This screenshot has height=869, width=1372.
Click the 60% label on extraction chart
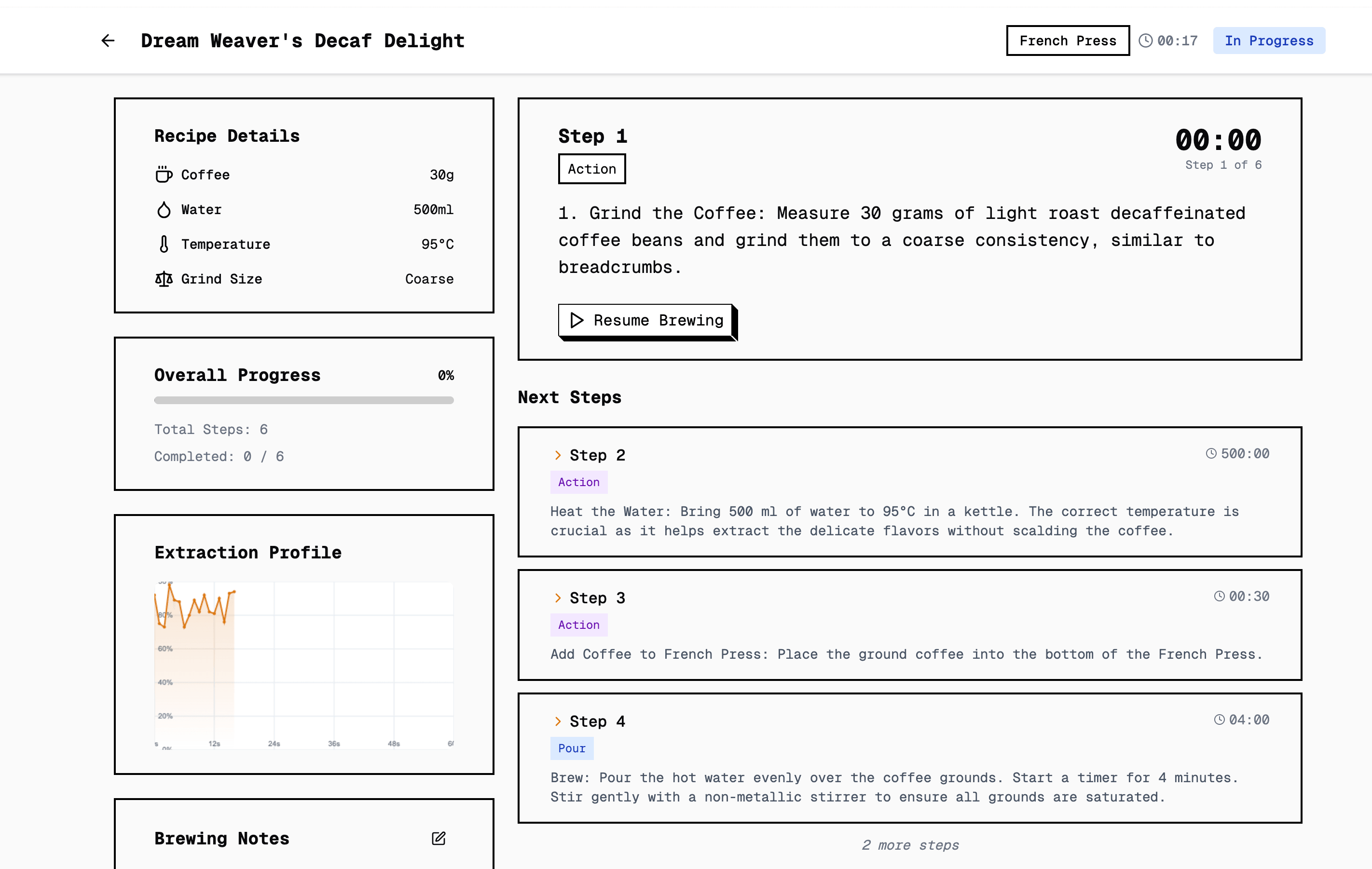[165, 649]
